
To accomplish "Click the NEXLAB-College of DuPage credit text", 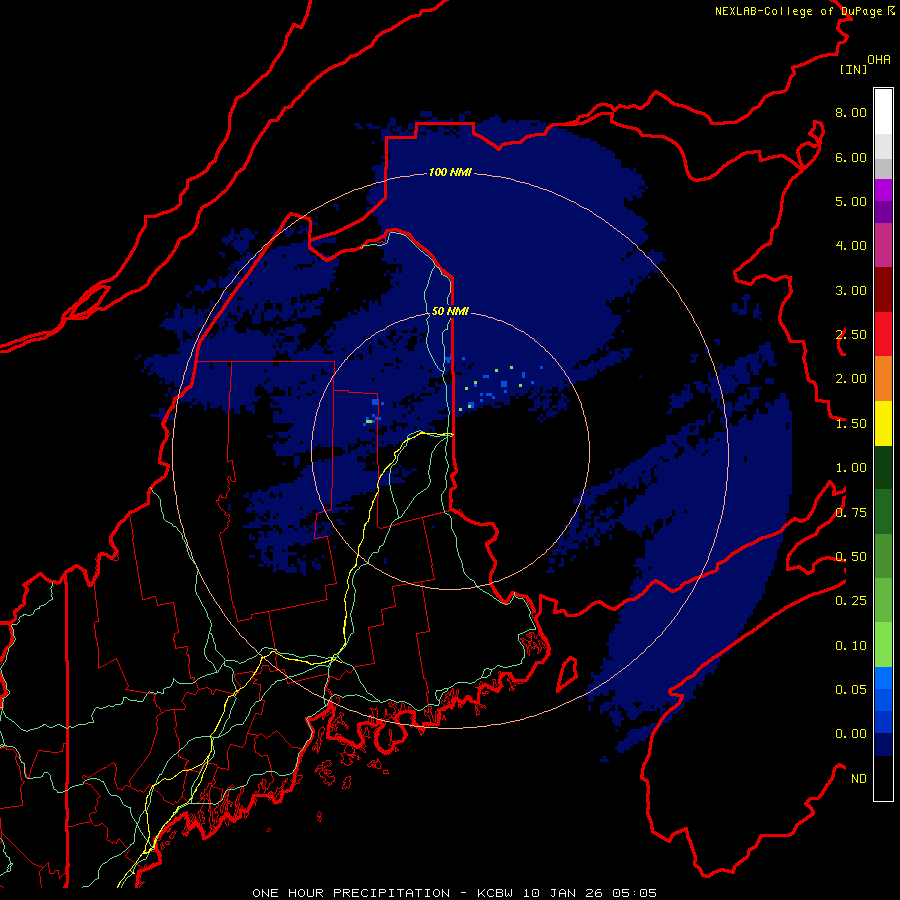I will 804,11.
